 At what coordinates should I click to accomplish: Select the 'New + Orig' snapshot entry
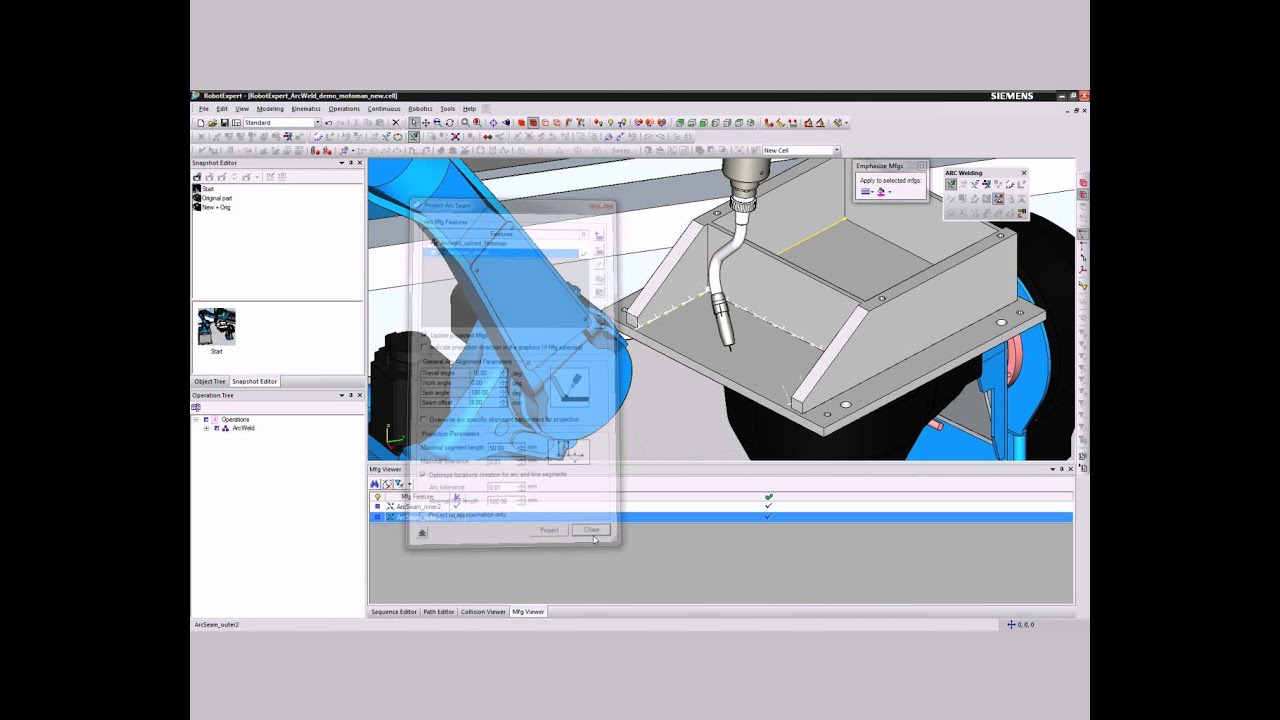tap(216, 207)
